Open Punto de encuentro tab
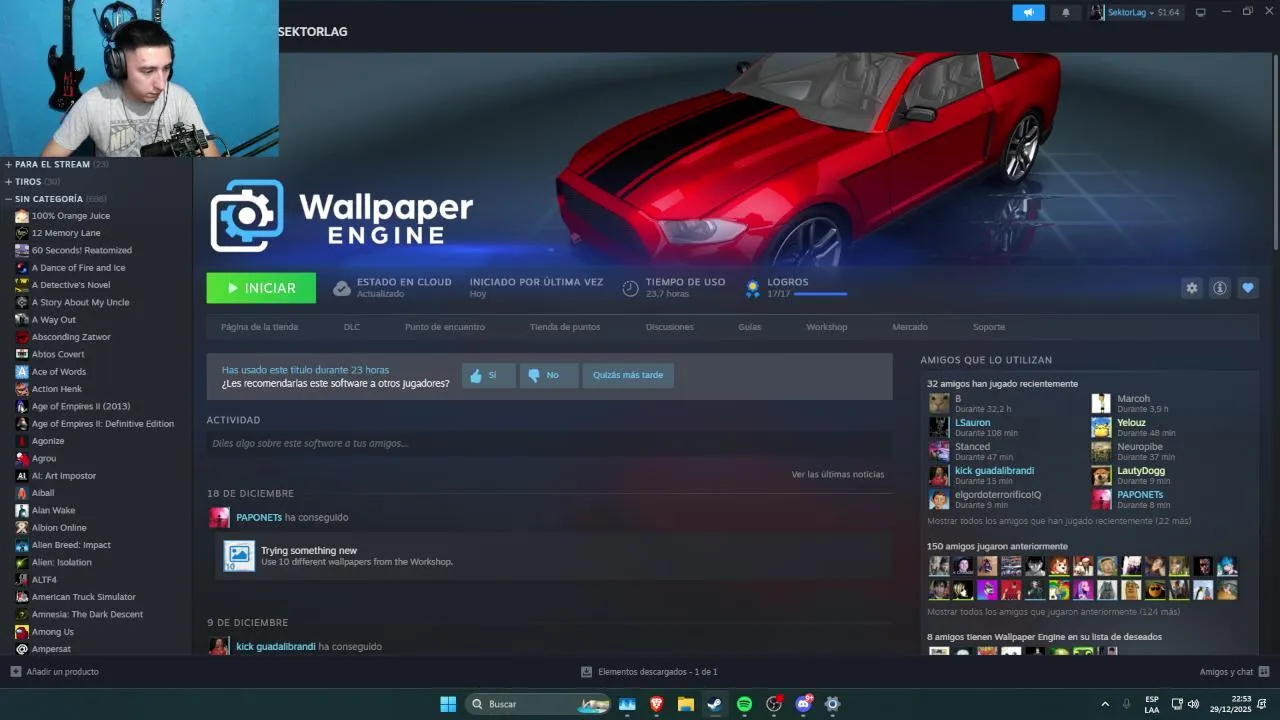This screenshot has height=720, width=1280. coord(445,327)
